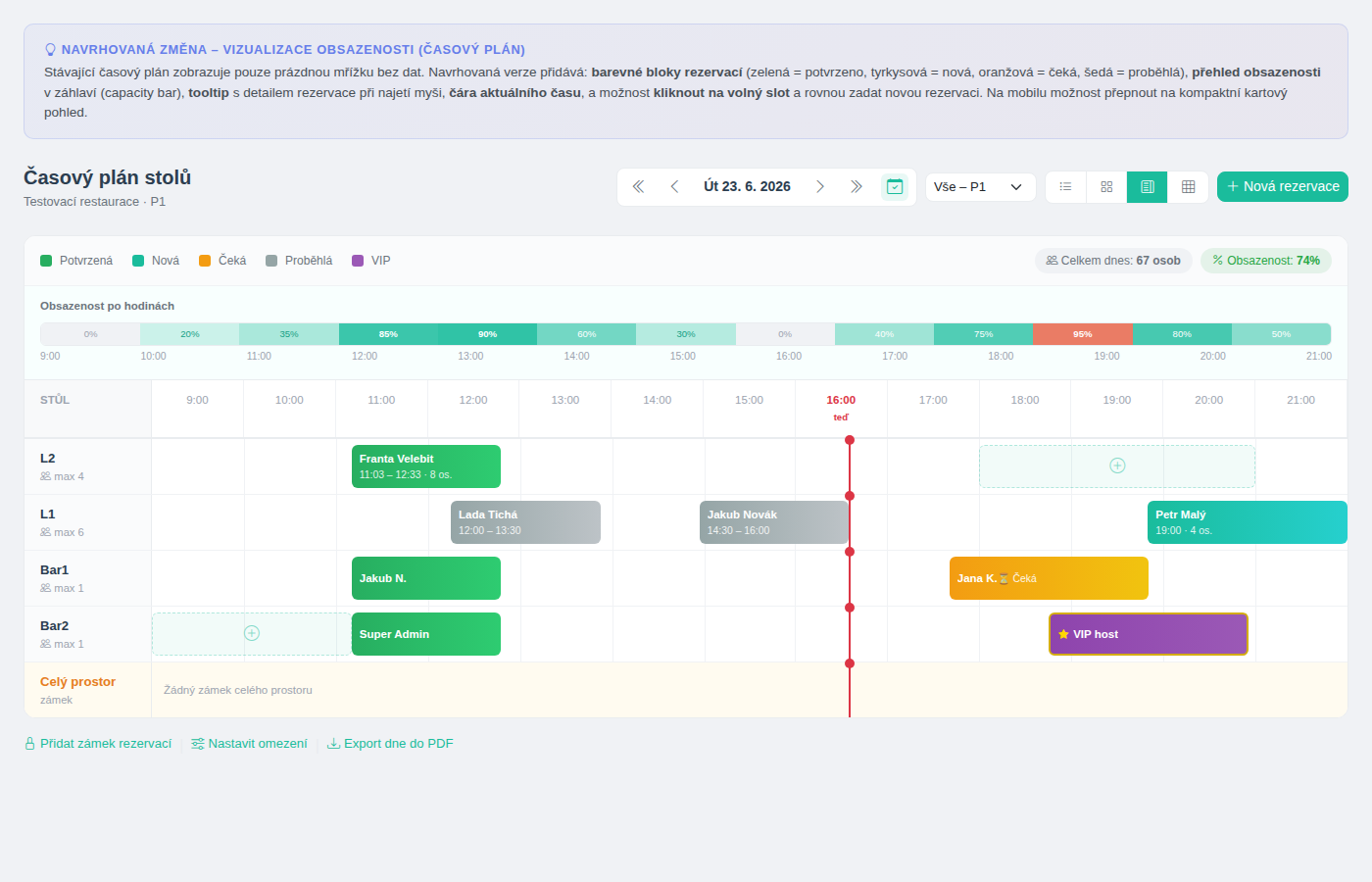Open the Franta Velebit reservation block

(426, 466)
